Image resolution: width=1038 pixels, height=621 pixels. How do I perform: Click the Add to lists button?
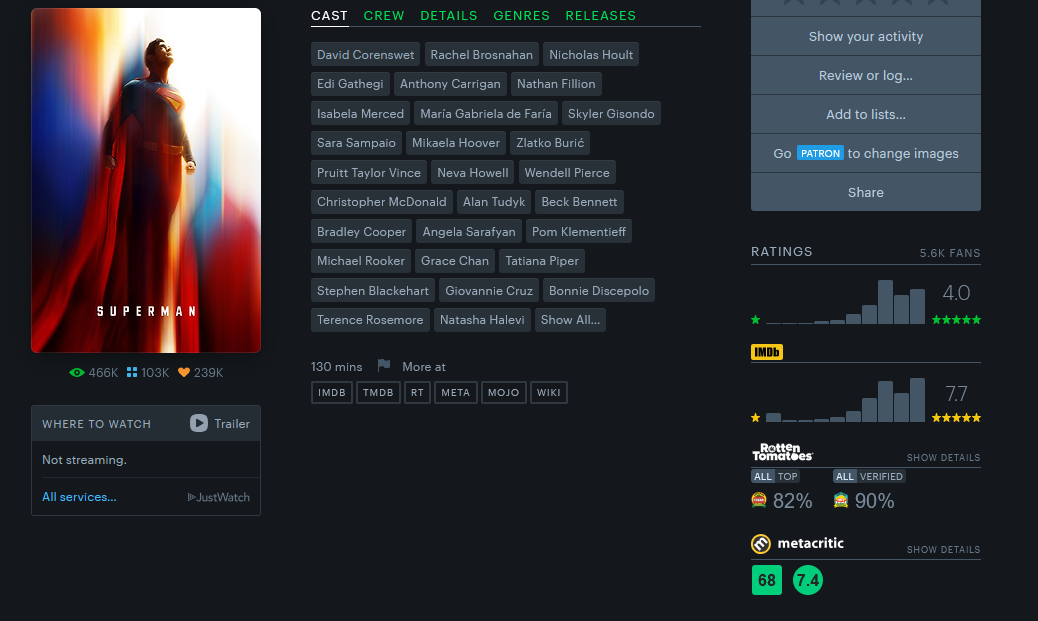coord(865,115)
